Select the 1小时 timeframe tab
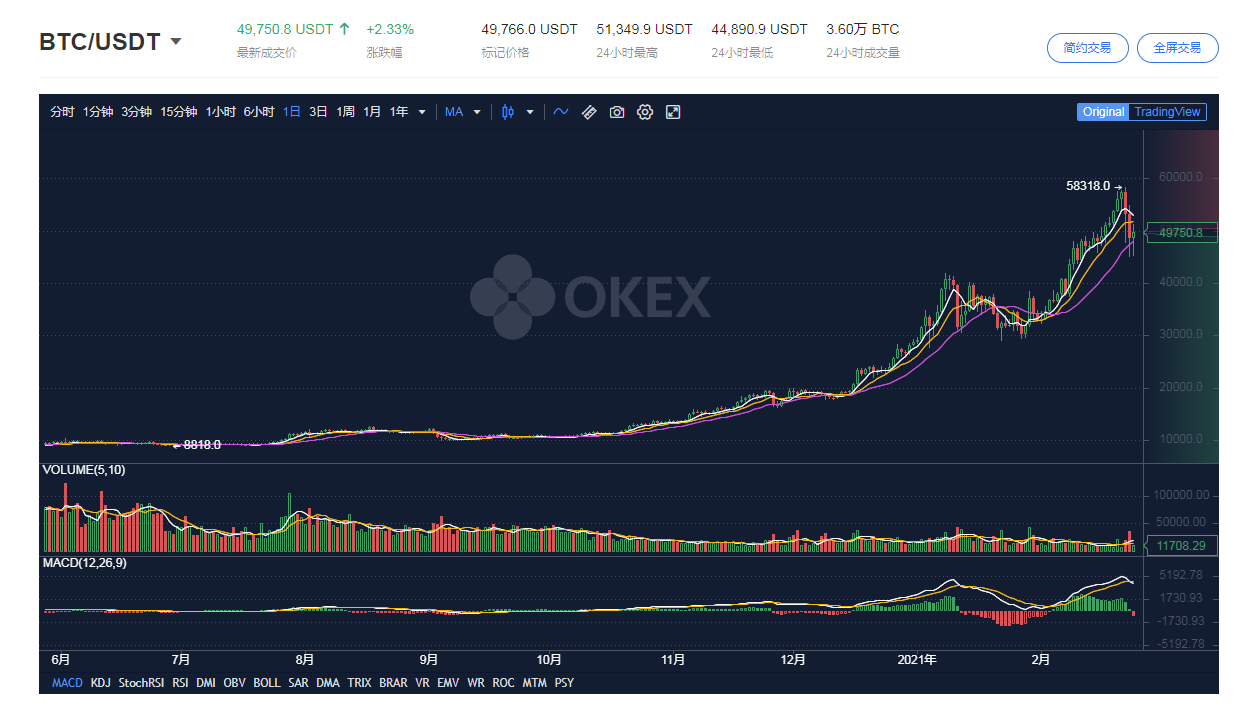The image size is (1239, 704). [x=220, y=112]
